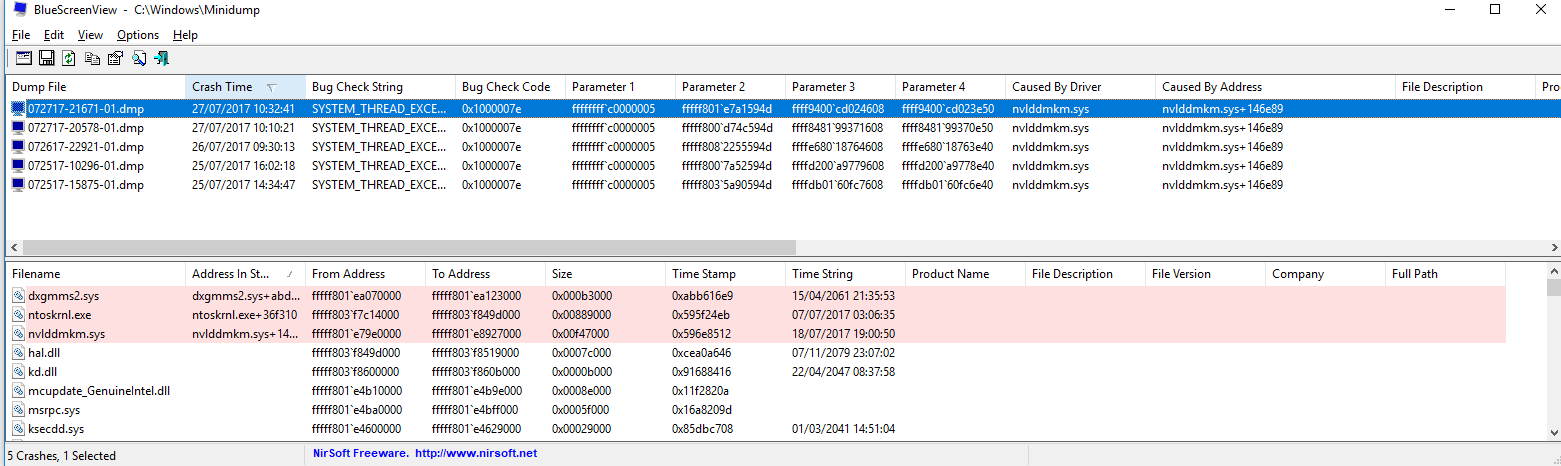Open the Advanced Options toolbar icon
This screenshot has width=1561, height=466.
pyautogui.click(x=22, y=59)
